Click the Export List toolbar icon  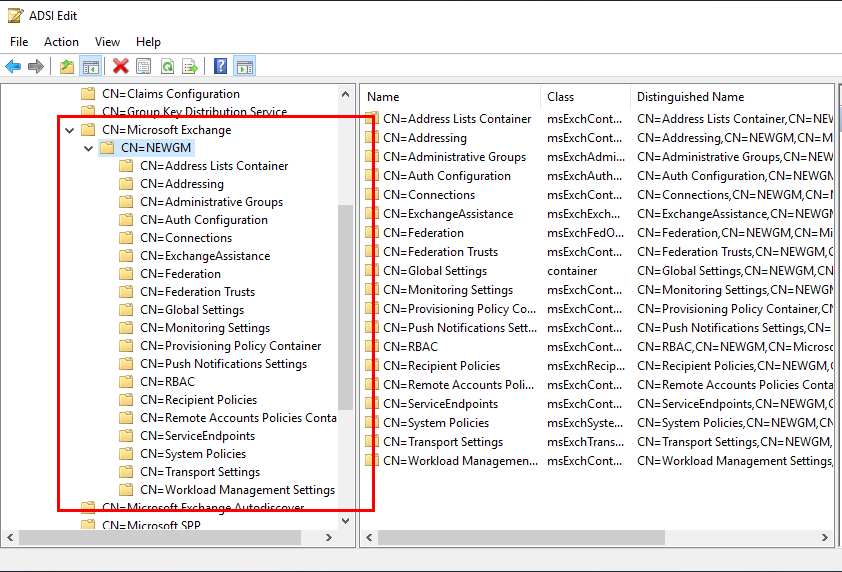coord(190,67)
